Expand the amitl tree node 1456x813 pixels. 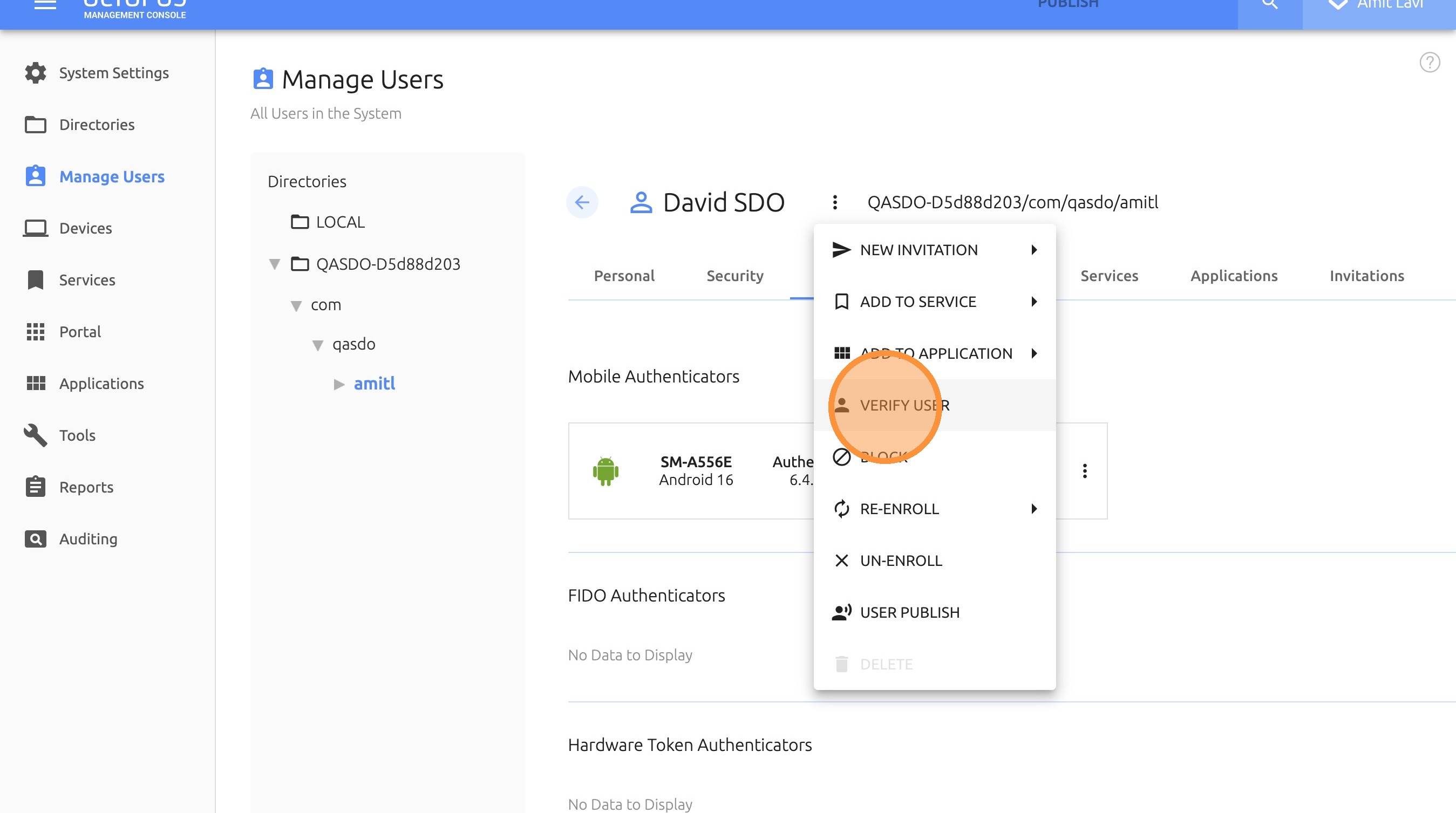pyautogui.click(x=339, y=384)
